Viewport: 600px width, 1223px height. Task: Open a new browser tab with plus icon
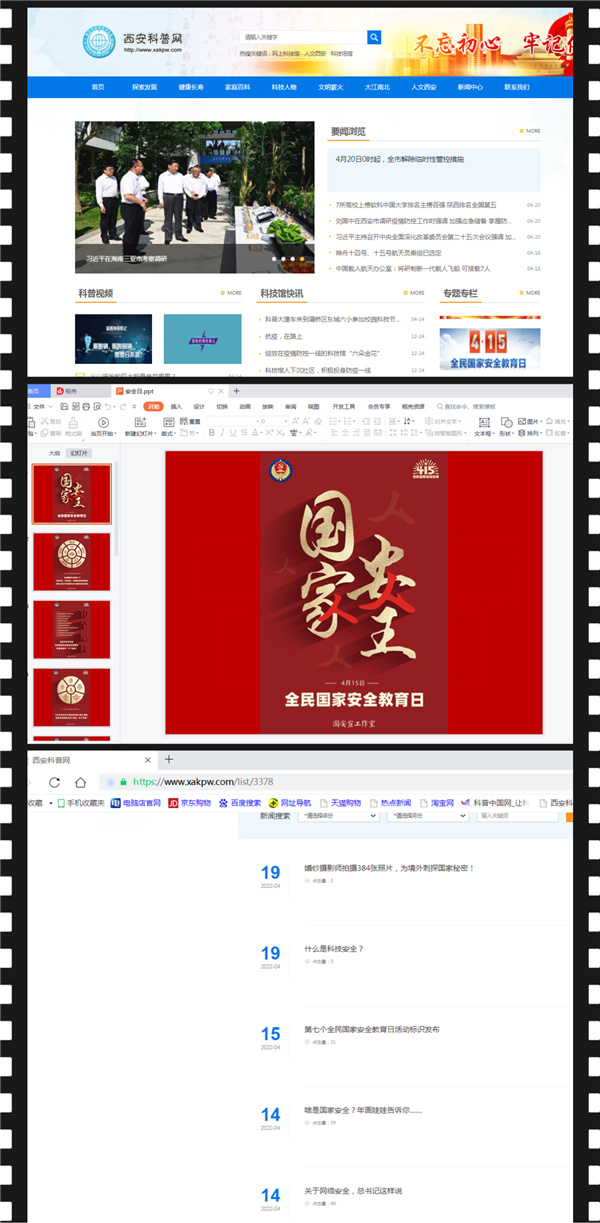(x=169, y=760)
